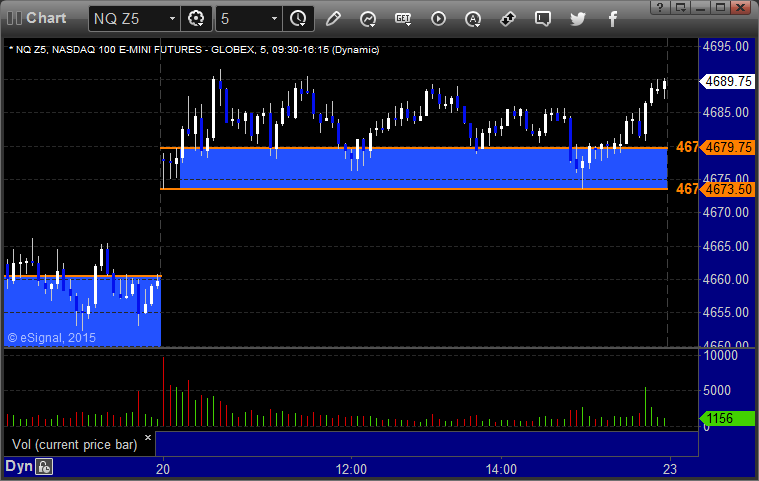Click the 4670.00 price axis label

[x=726, y=212]
